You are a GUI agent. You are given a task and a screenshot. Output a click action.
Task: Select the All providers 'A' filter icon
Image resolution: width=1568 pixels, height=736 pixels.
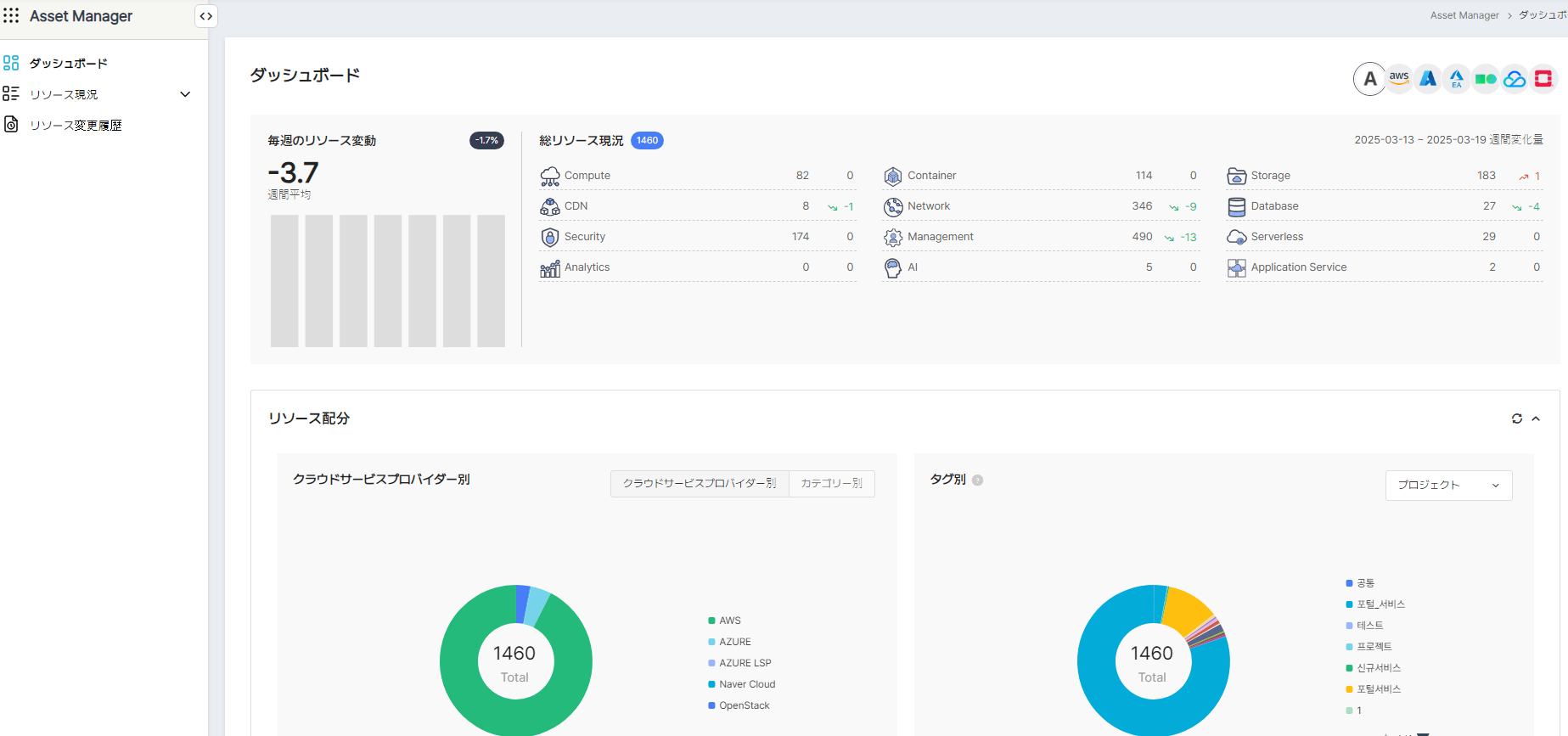[1369, 79]
